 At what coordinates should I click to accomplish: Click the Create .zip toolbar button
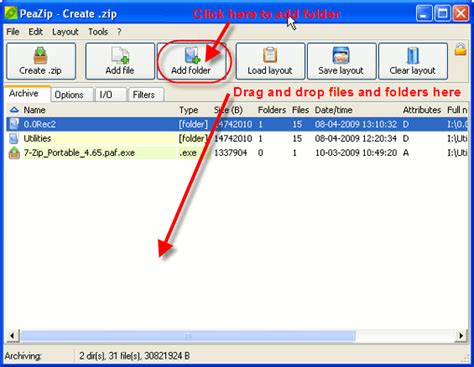coord(41,61)
